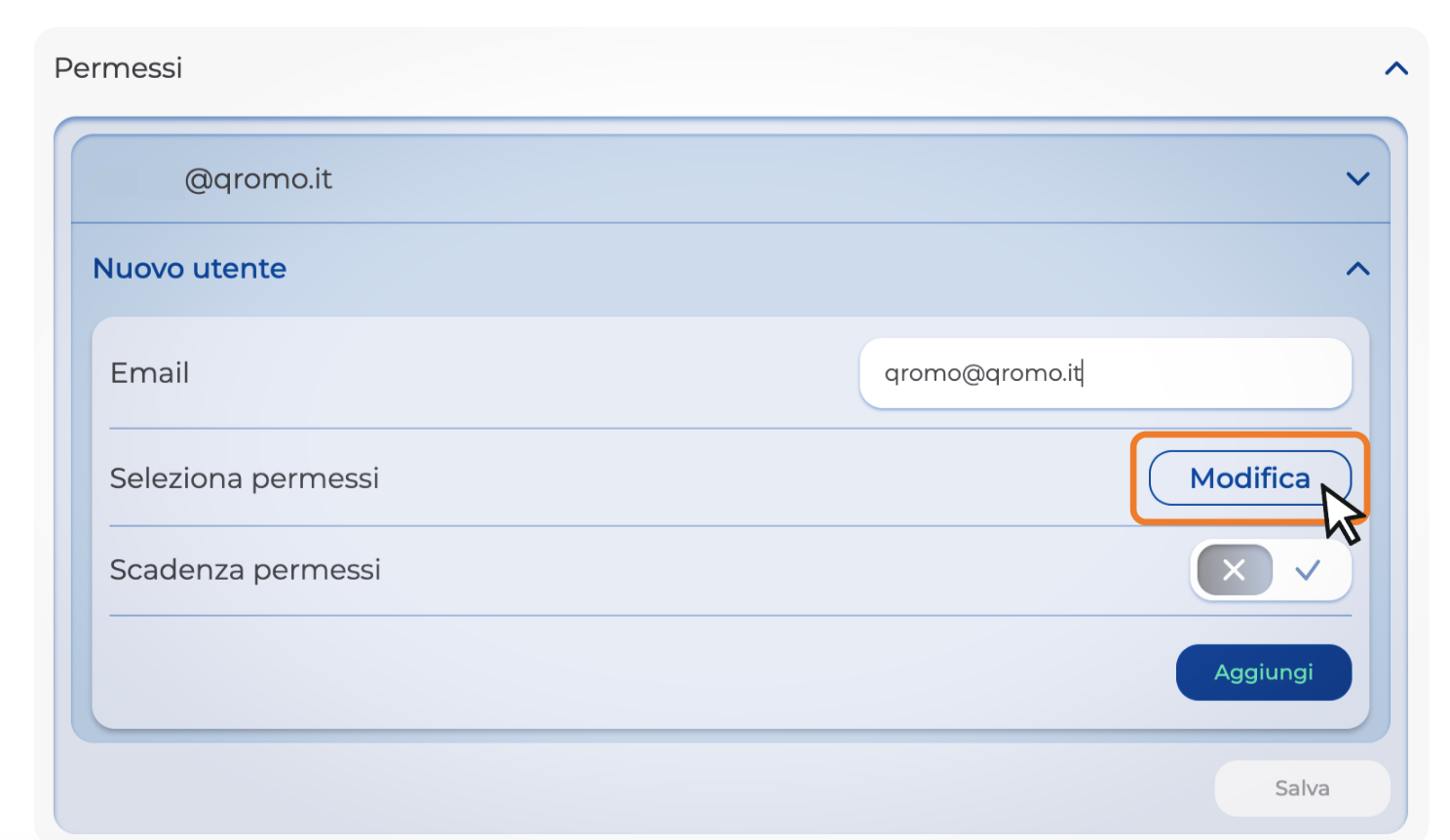This screenshot has height=840, width=1450.
Task: Click the Email field label
Action: point(149,373)
